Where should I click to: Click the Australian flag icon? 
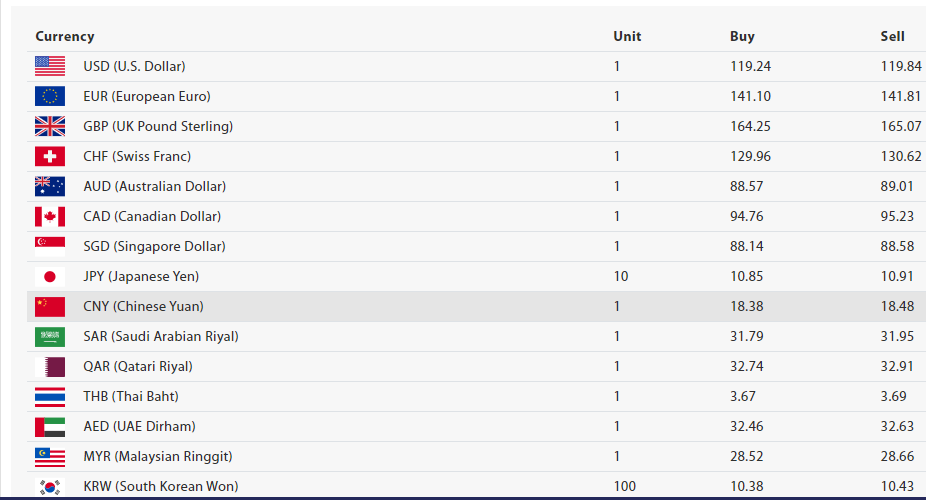(x=50, y=186)
